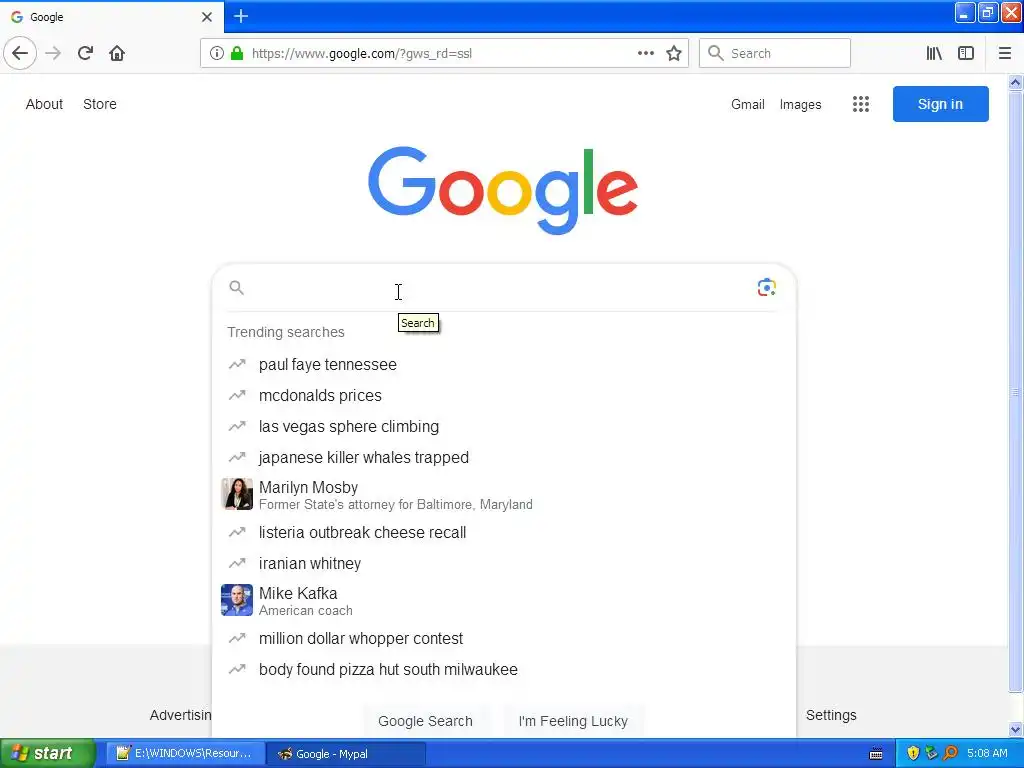
Task: Open security shield tray icon
Action: [913, 753]
